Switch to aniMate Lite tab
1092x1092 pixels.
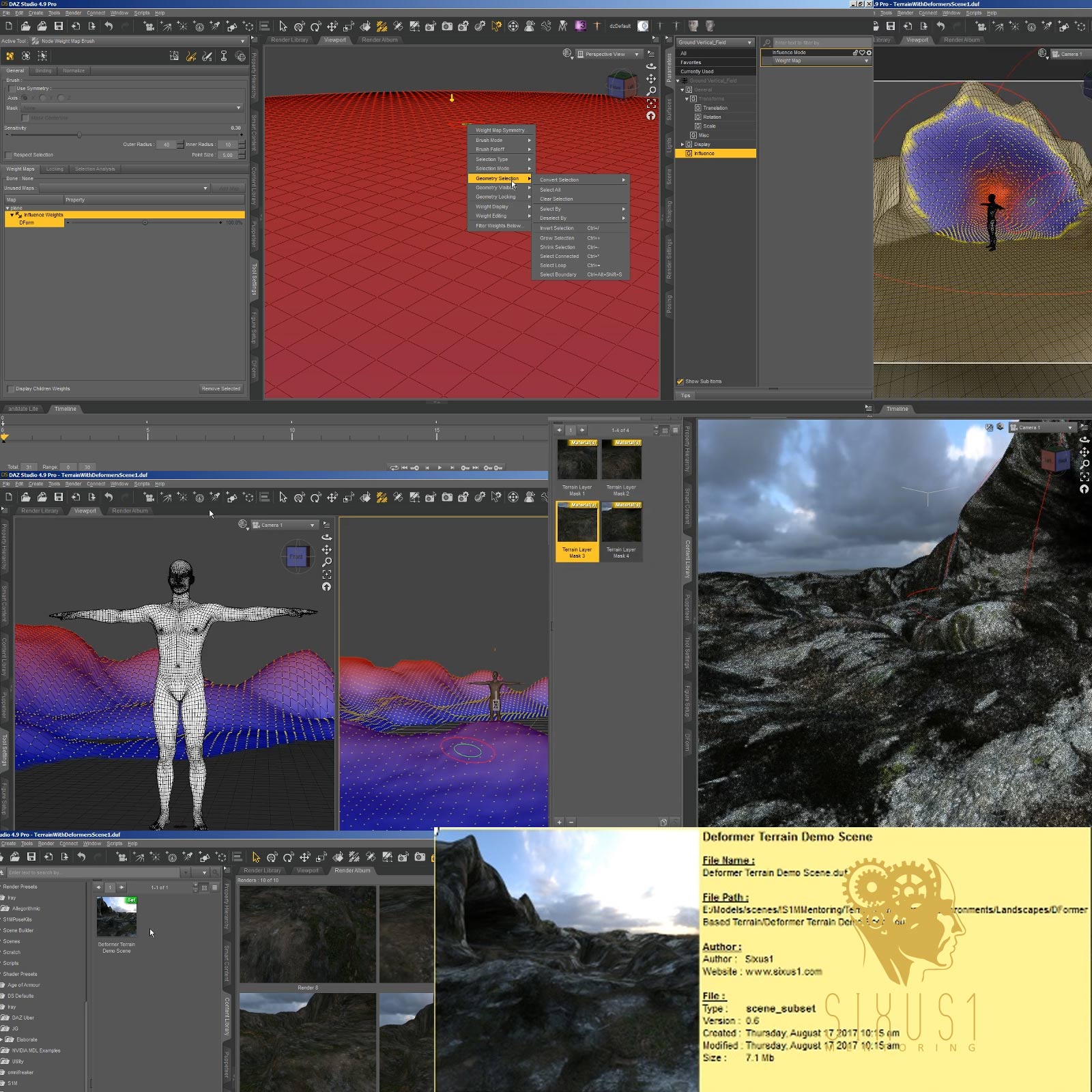click(x=23, y=409)
